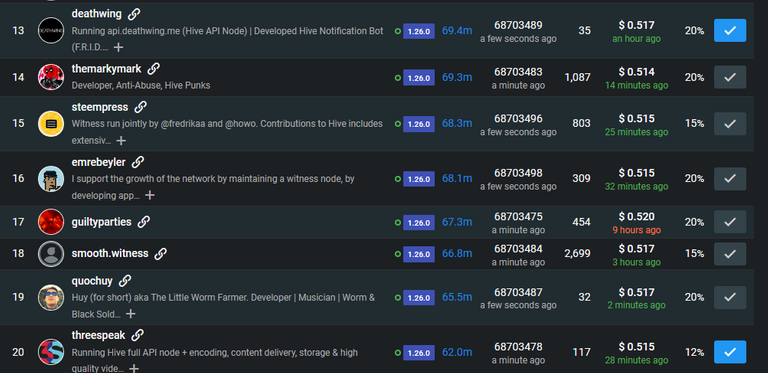
Task: Open guiltyparties' 67.3m votes
Action: 457,222
